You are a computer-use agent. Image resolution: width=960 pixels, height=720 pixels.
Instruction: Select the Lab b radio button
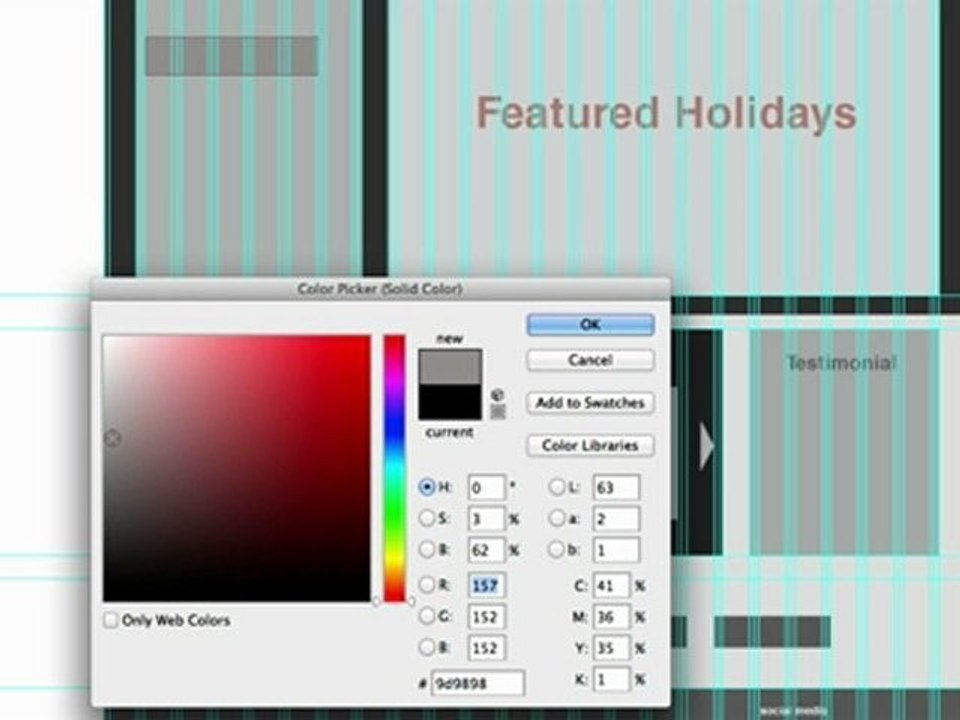556,550
